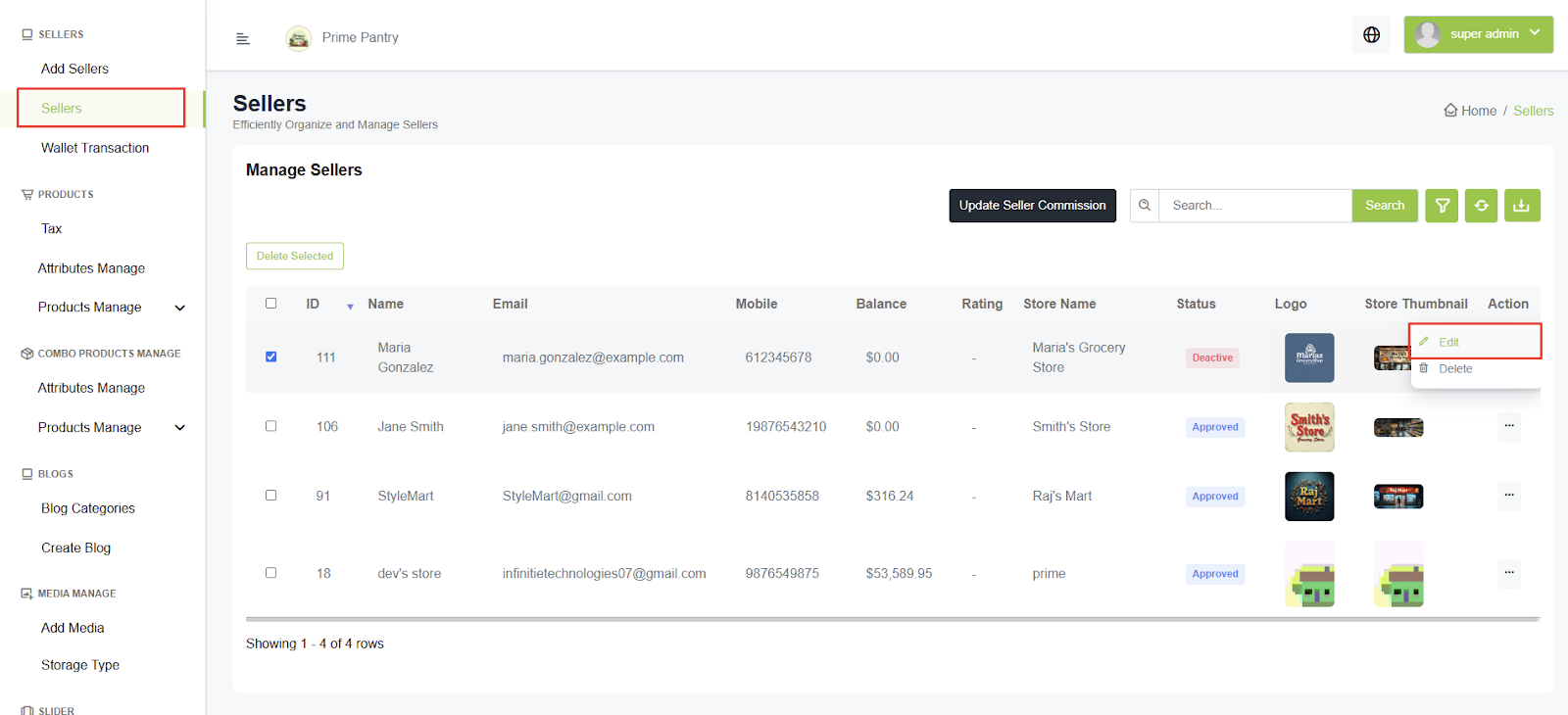Open Storage Type in sidebar

coord(80,665)
